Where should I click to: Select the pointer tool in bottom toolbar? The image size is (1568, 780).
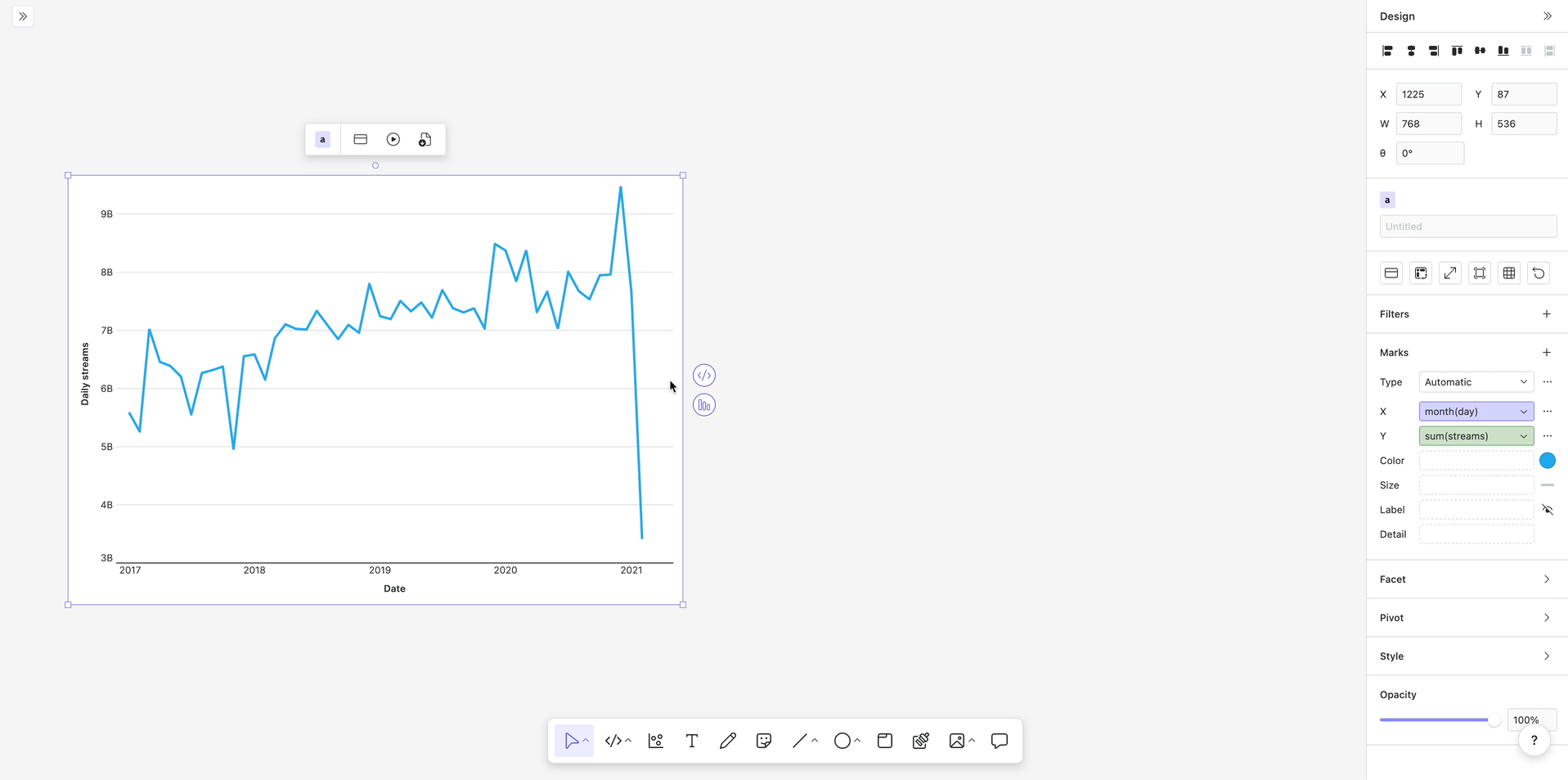[x=571, y=742]
